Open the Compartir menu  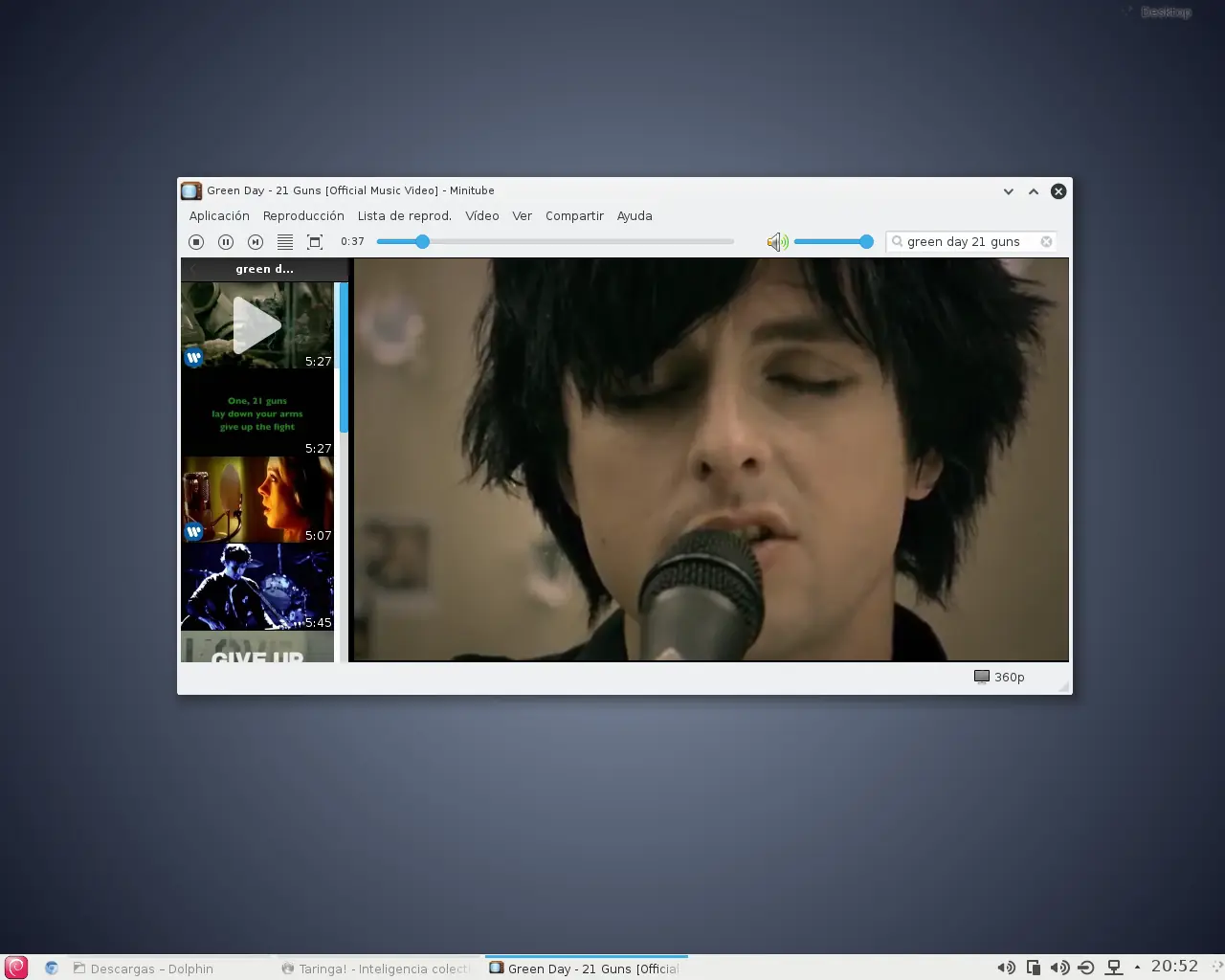574,216
